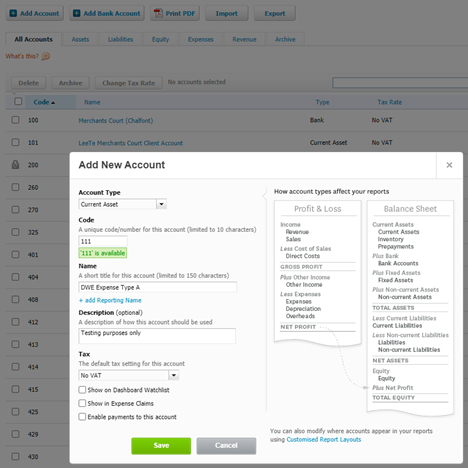Click the green Save button
The width and height of the screenshot is (468, 468).
coord(161,446)
